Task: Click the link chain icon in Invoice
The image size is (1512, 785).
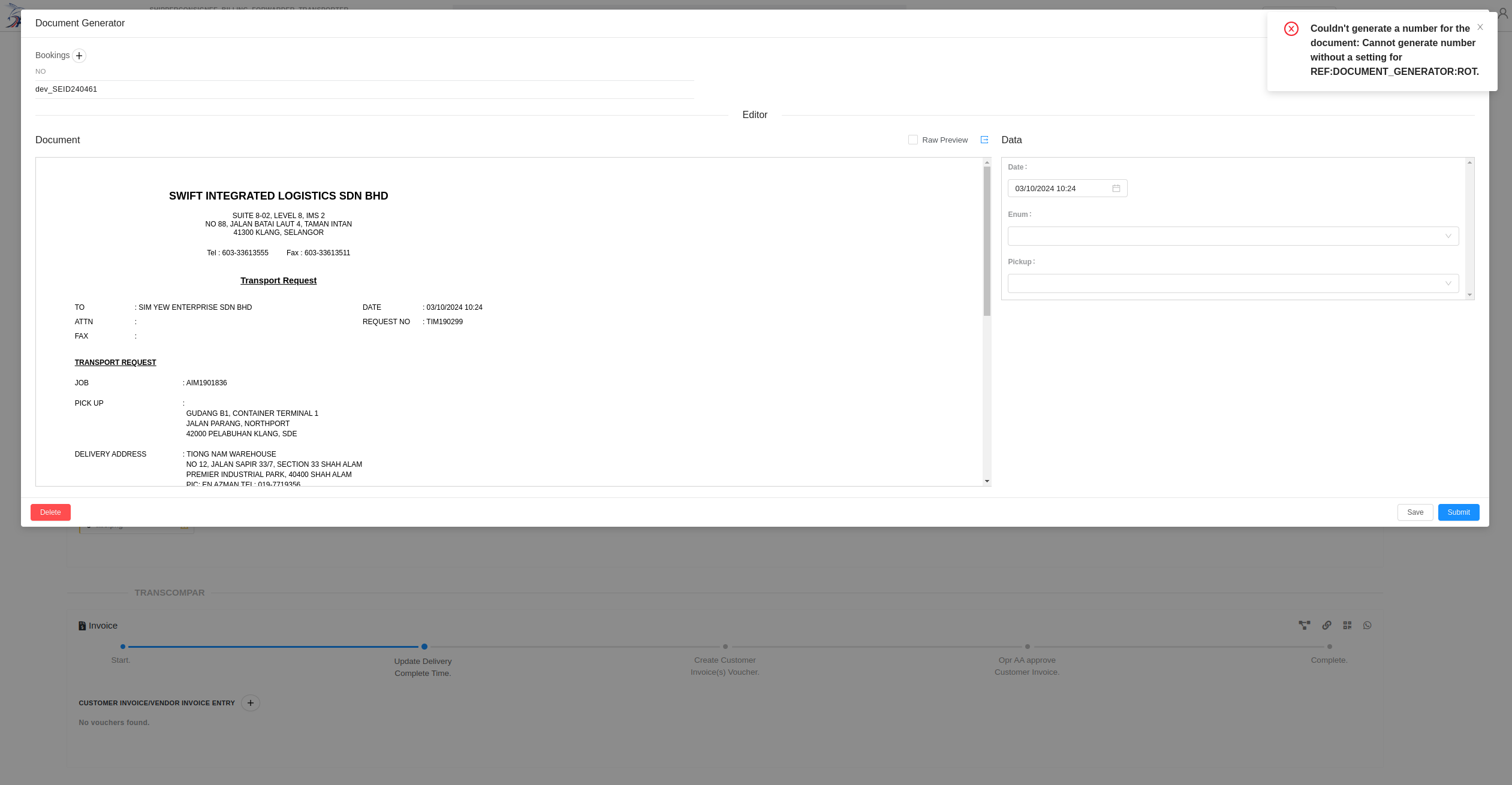Action: 1326,625
